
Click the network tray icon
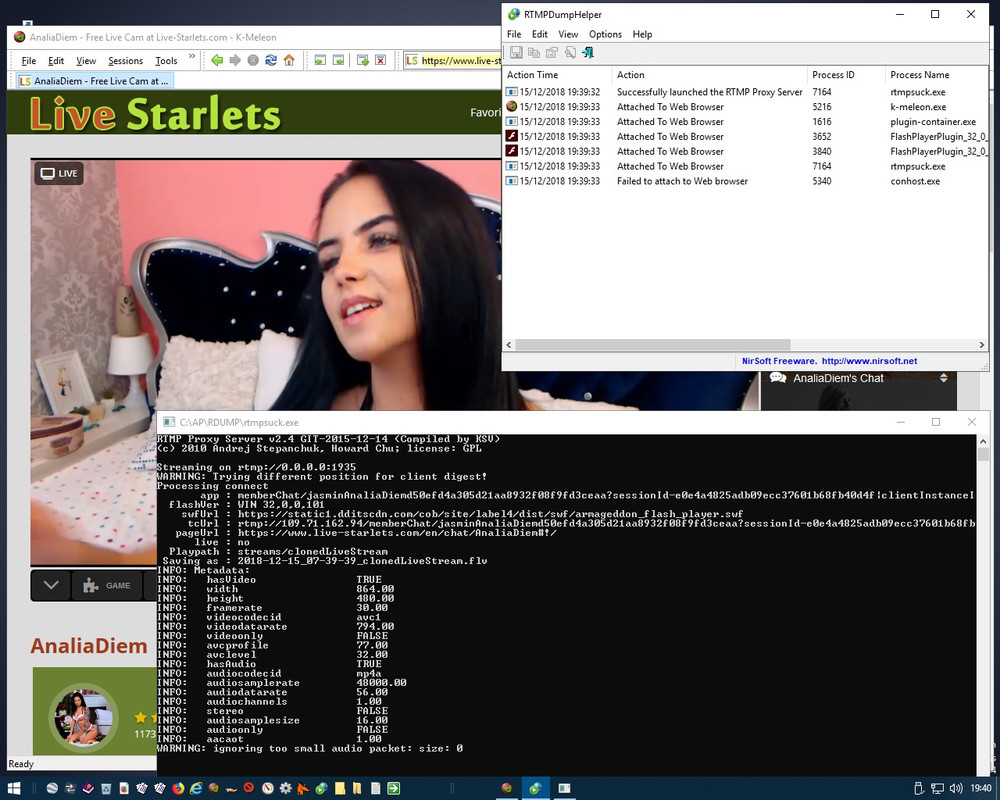[x=937, y=789]
